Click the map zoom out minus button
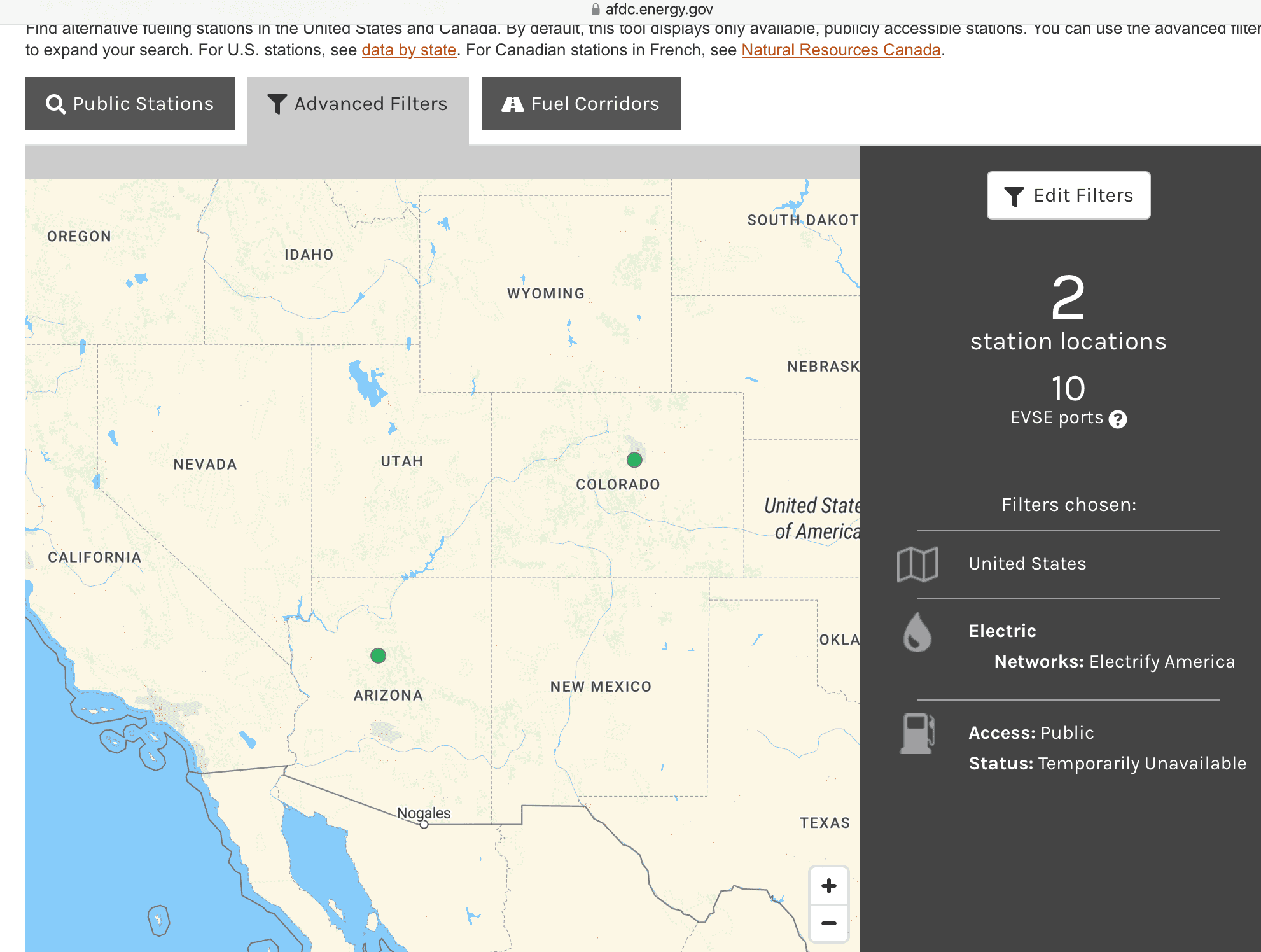This screenshot has height=952, width=1261. (828, 923)
